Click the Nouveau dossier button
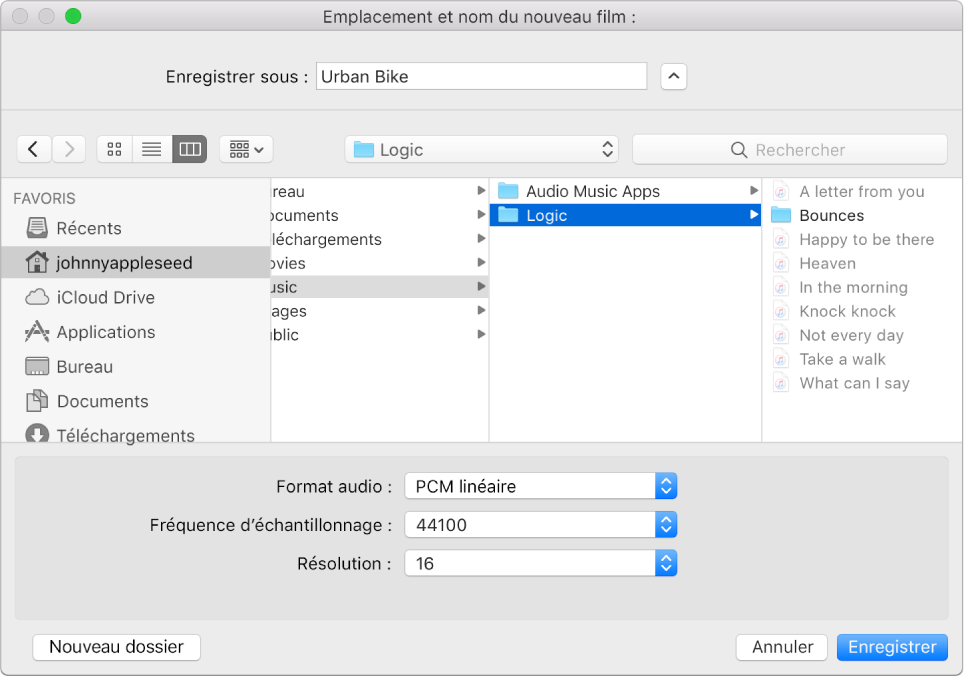 pyautogui.click(x=117, y=647)
